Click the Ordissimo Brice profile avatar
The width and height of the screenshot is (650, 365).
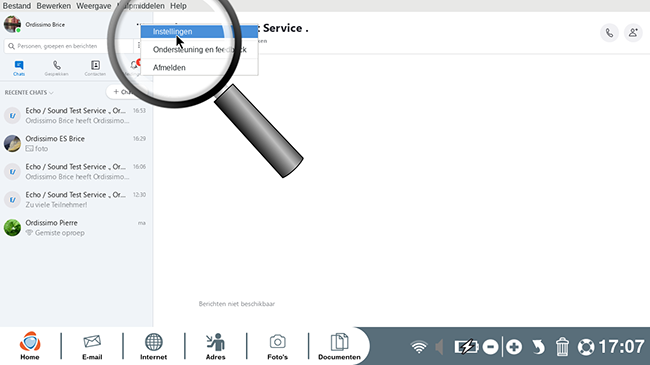tap(12, 24)
